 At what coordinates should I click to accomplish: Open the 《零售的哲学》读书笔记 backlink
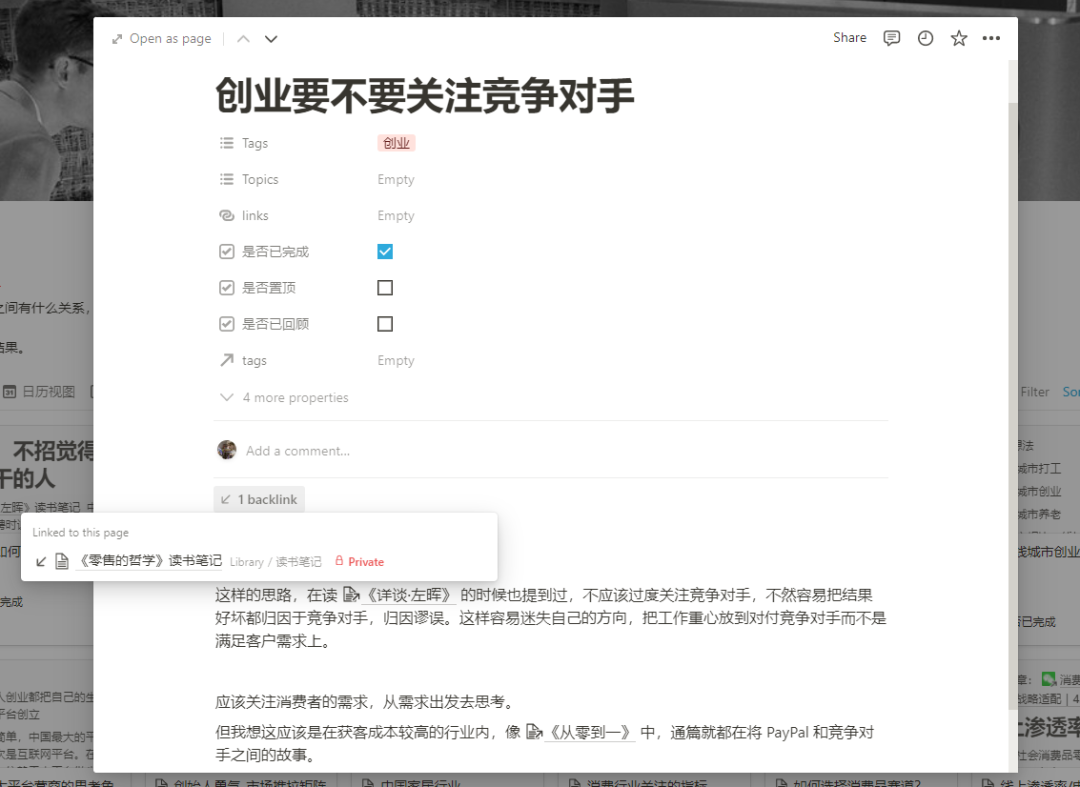150,561
